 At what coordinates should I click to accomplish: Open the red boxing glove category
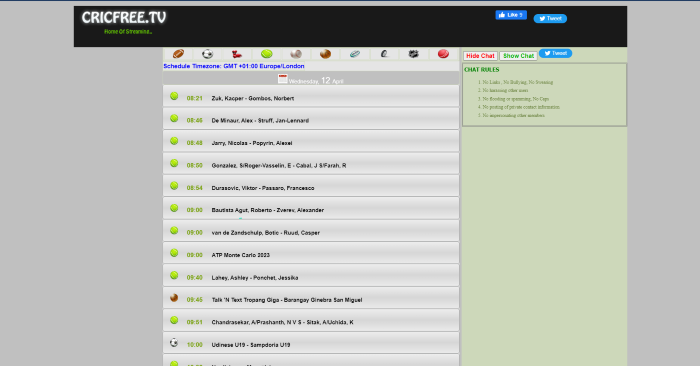(x=237, y=54)
